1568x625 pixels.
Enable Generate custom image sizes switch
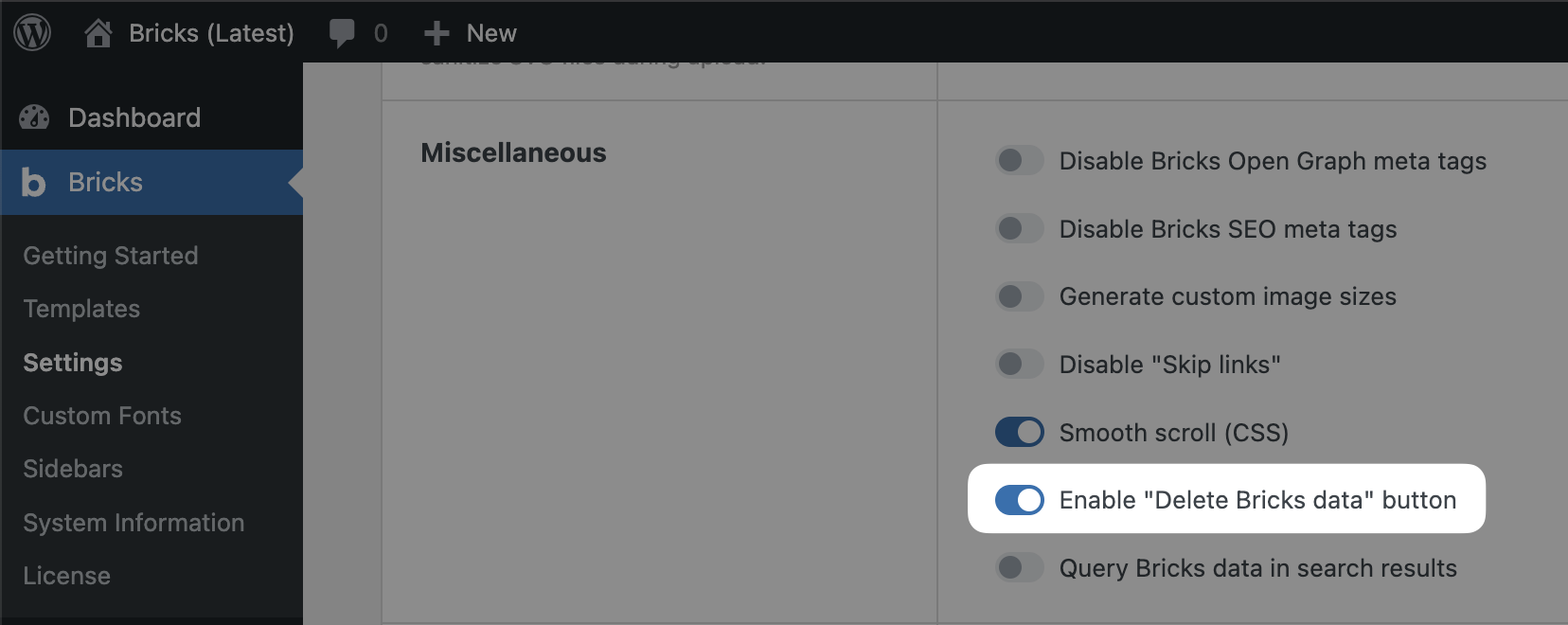[x=1020, y=296]
